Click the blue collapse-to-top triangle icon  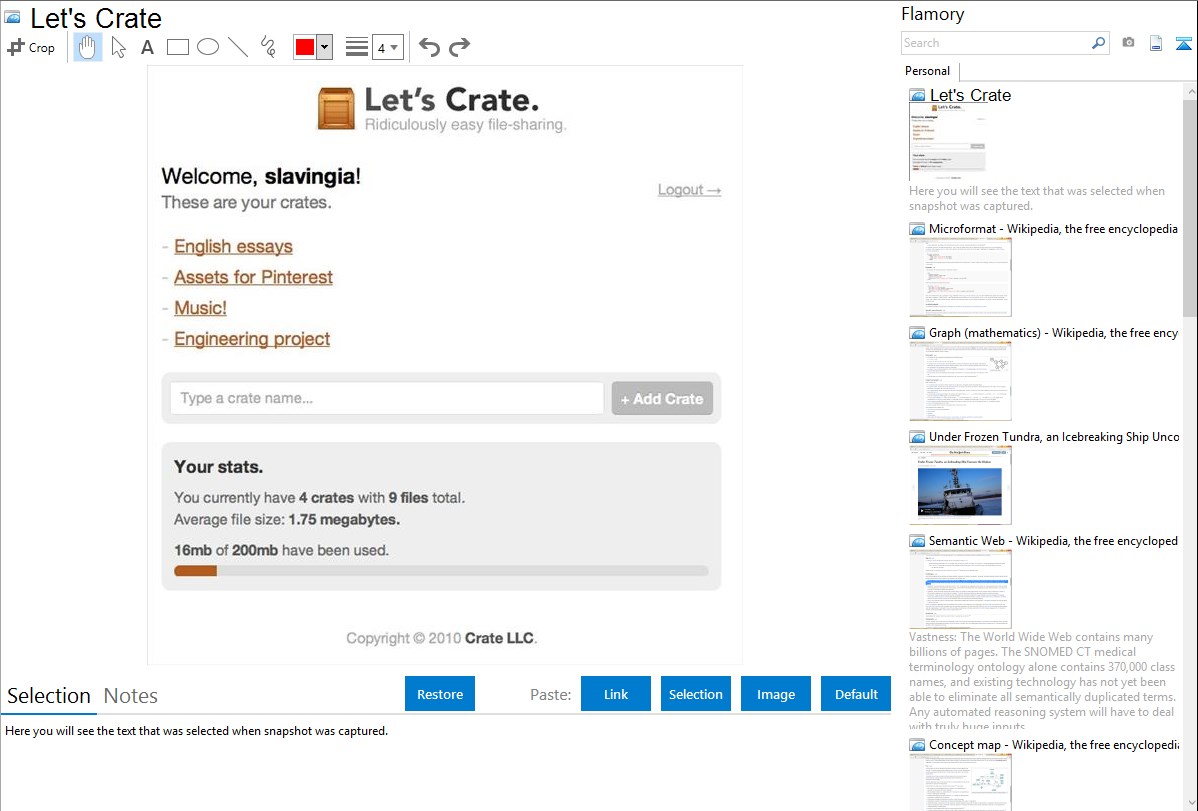coord(1183,44)
